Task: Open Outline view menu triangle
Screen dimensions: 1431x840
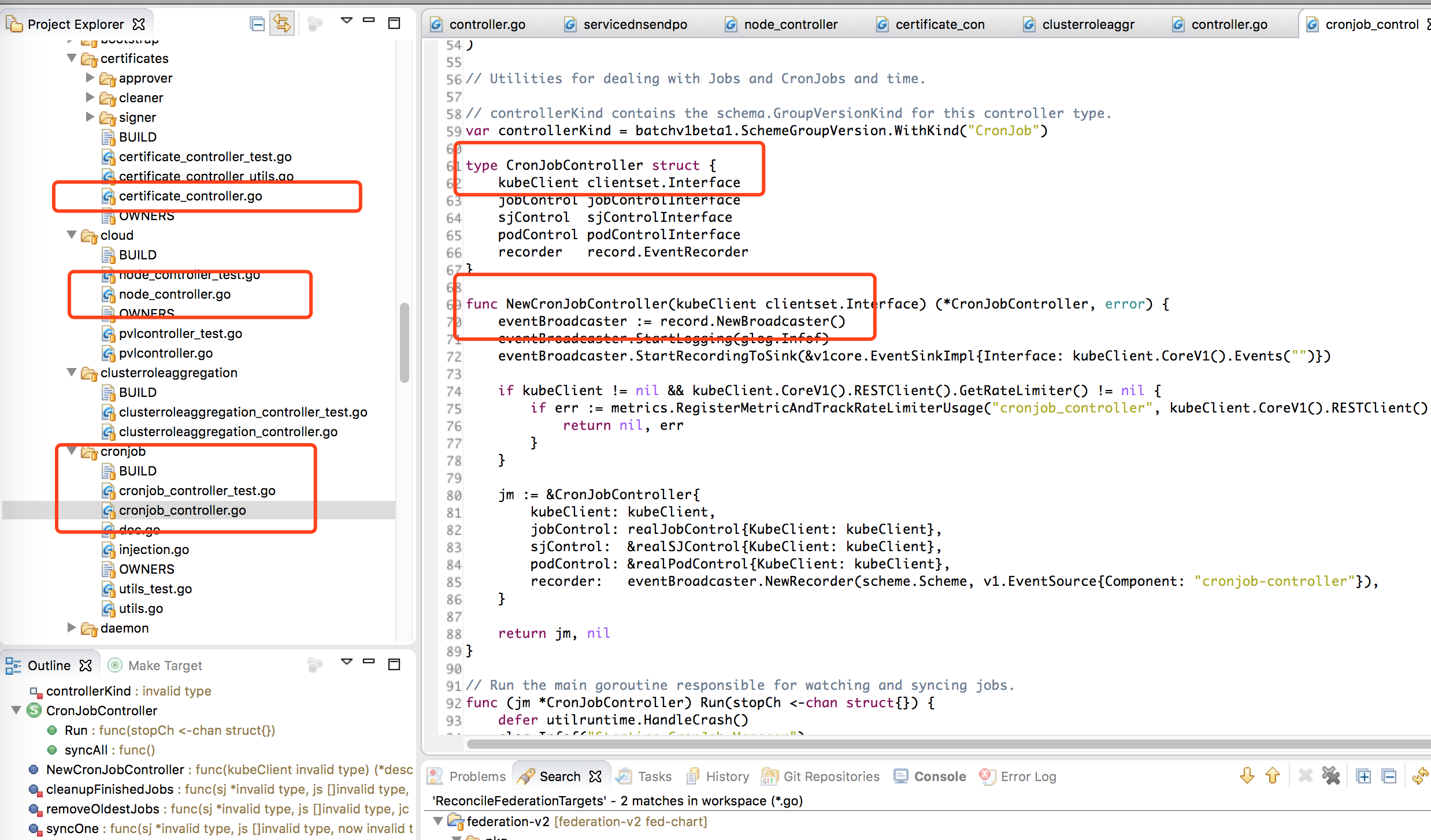Action: pyautogui.click(x=347, y=661)
